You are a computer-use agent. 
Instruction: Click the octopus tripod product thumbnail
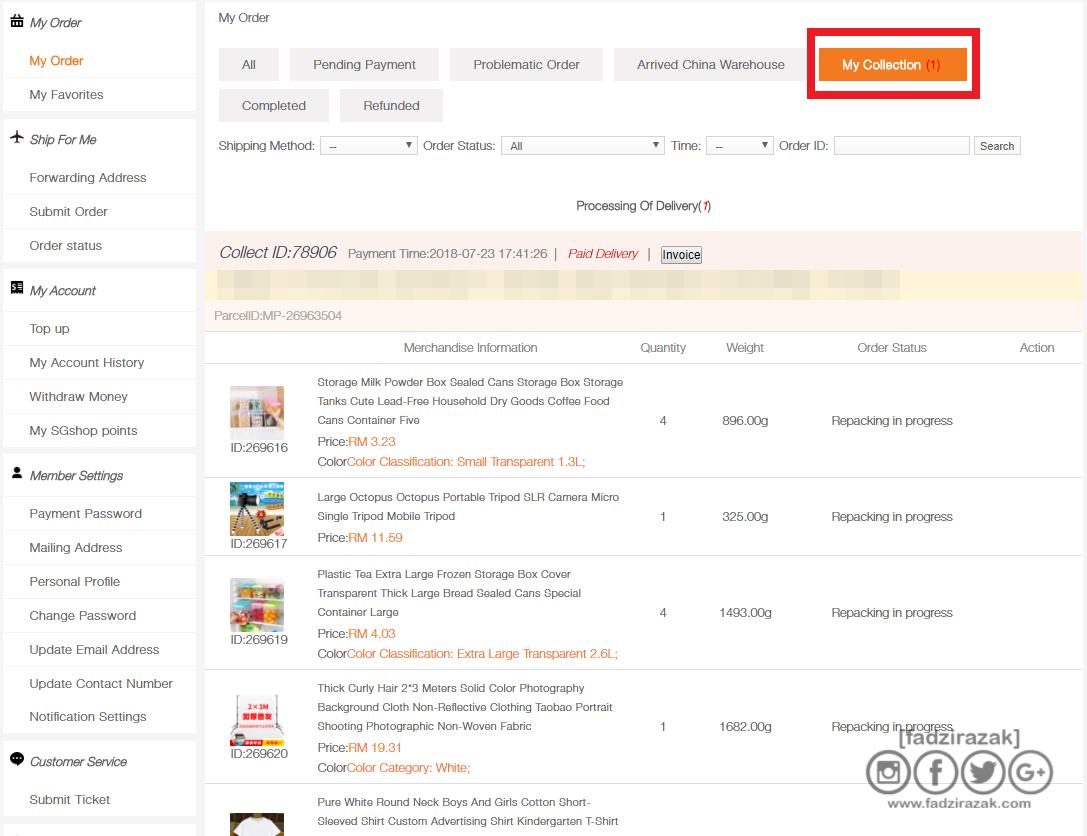[x=257, y=509]
